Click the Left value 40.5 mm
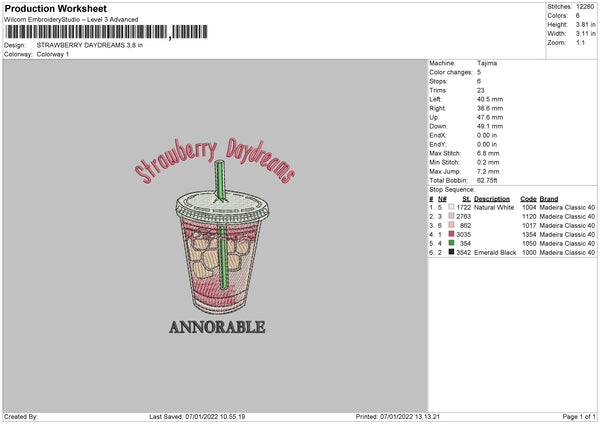 [x=490, y=99]
